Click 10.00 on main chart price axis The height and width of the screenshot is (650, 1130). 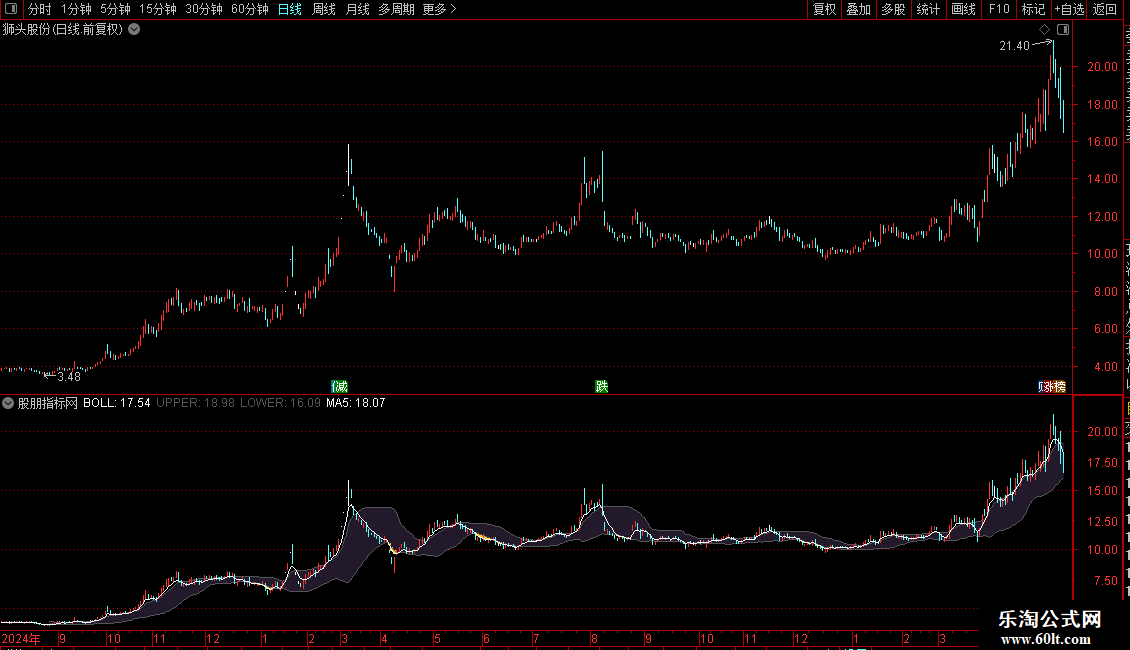[1102, 254]
